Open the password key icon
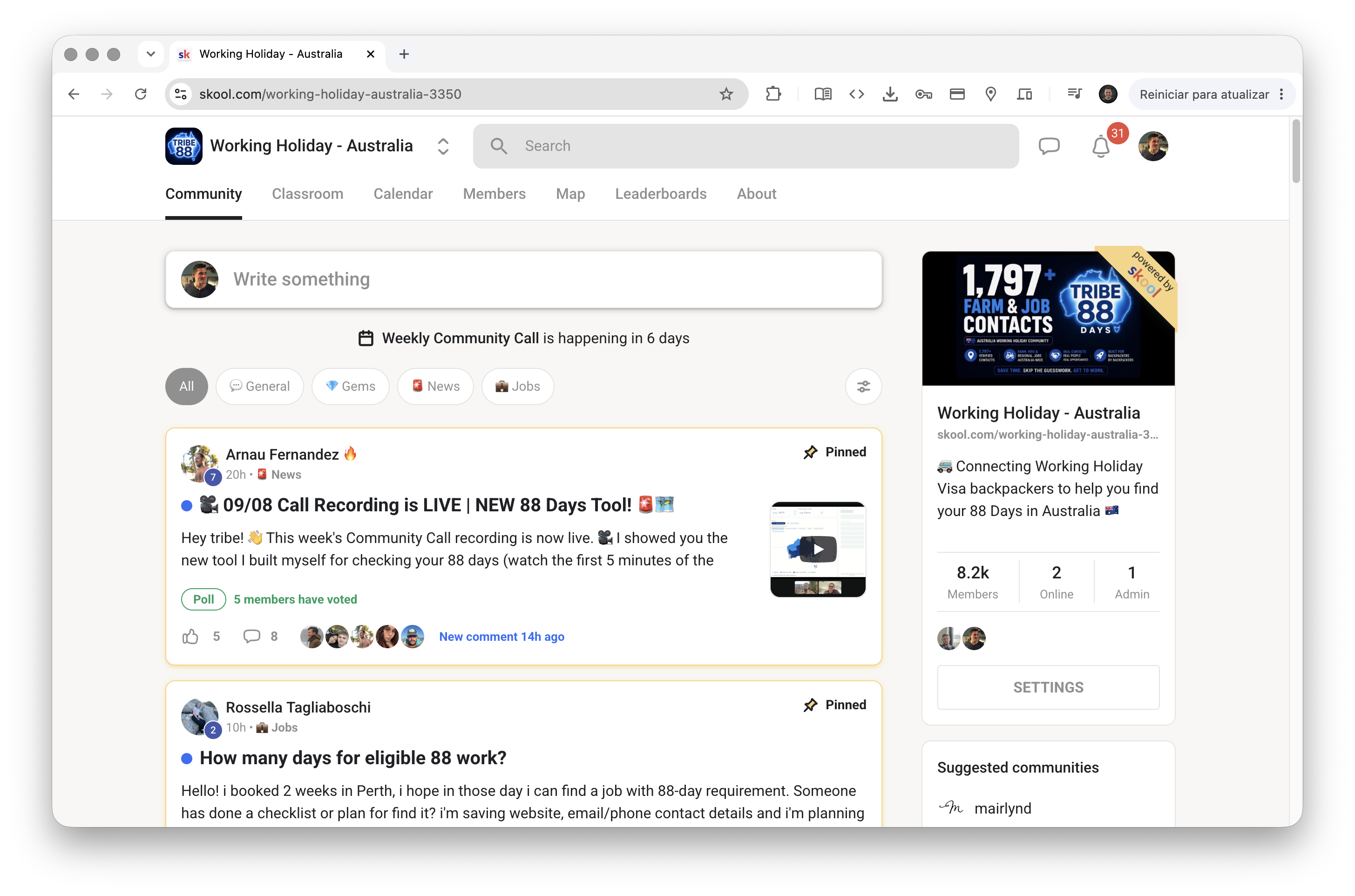 tap(924, 94)
